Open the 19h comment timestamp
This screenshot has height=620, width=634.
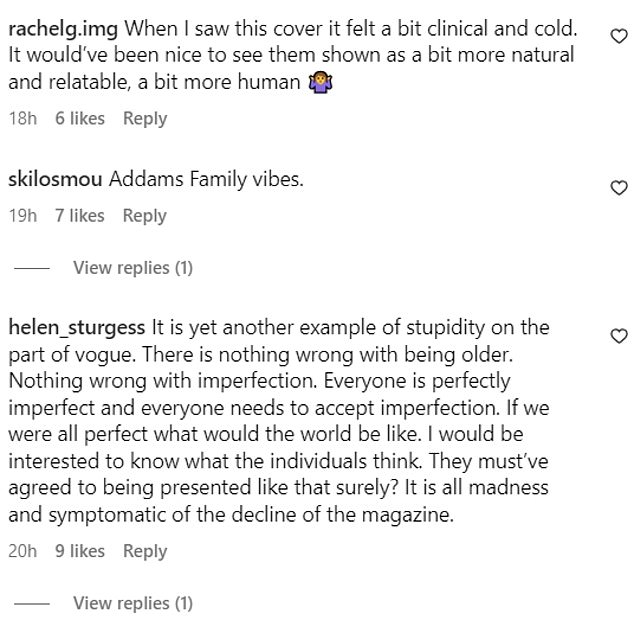pos(22,215)
